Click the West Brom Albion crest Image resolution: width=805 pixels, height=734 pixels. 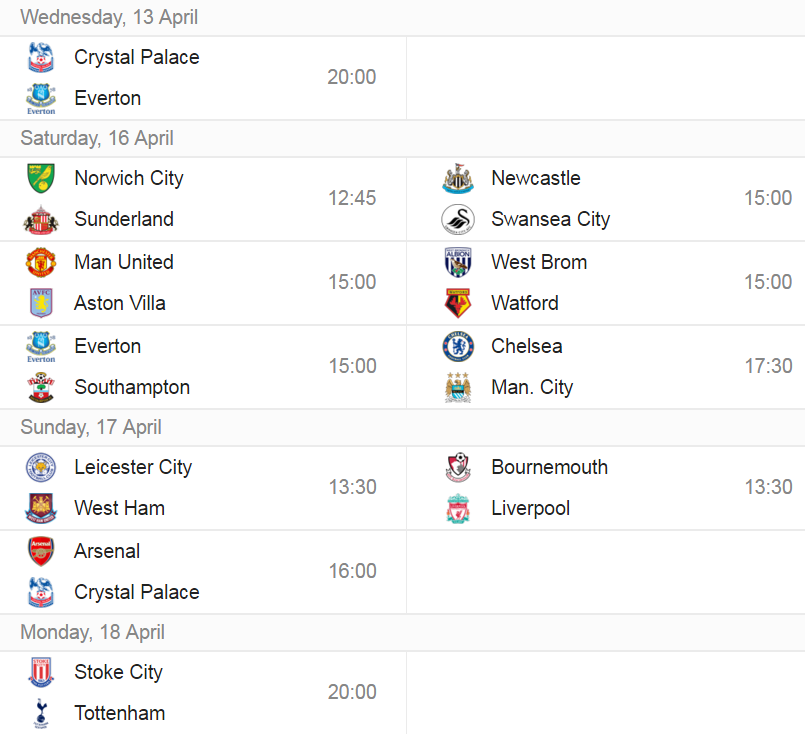click(x=458, y=262)
